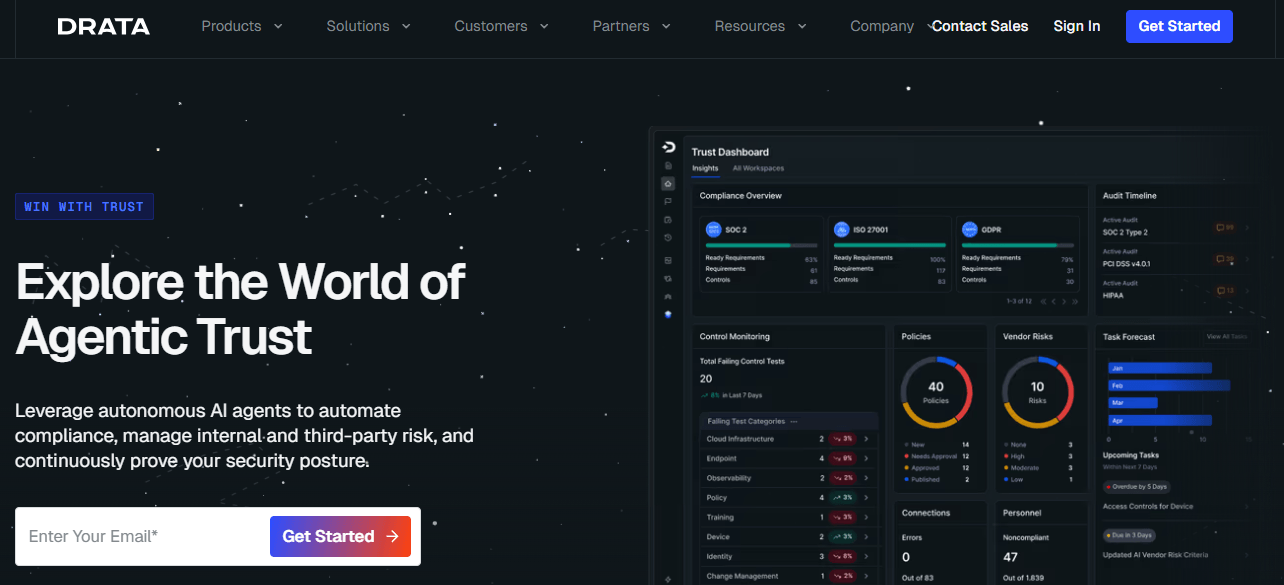1284x585 pixels.
Task: Jump to first page of compliance frameworks
Action: click(1043, 301)
